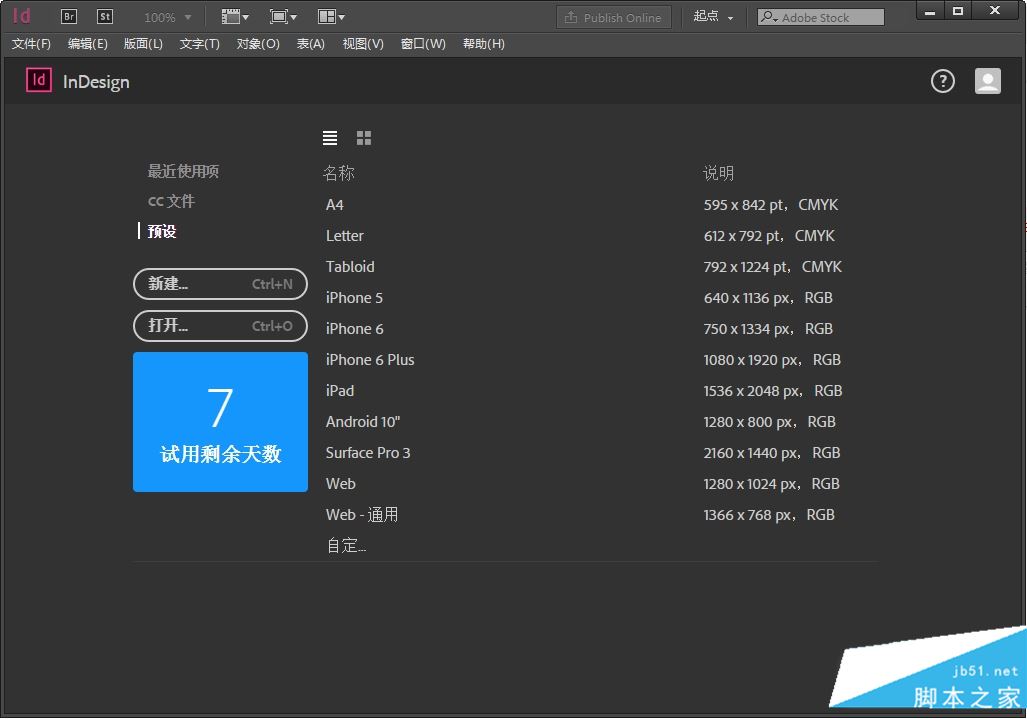This screenshot has width=1027, height=719.
Task: Expand the 100% zoom level dropdown
Action: [x=168, y=18]
